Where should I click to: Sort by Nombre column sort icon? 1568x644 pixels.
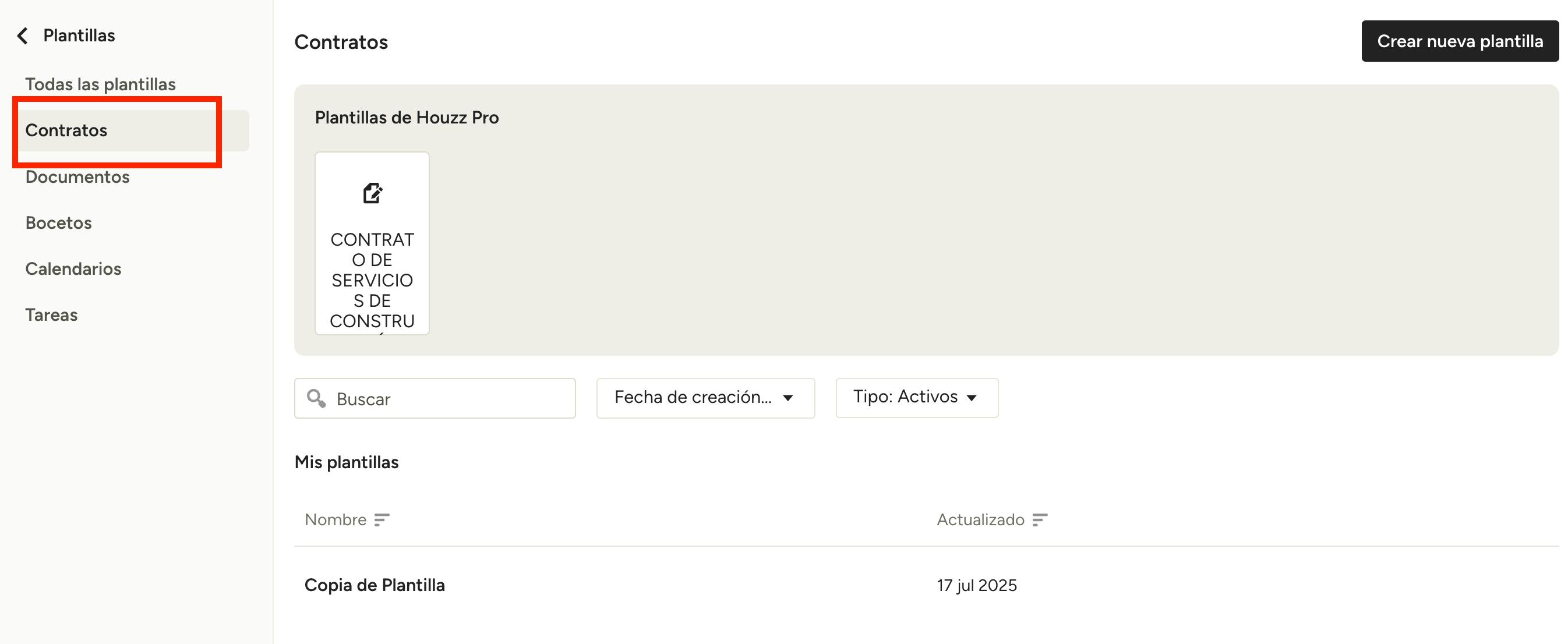(382, 520)
